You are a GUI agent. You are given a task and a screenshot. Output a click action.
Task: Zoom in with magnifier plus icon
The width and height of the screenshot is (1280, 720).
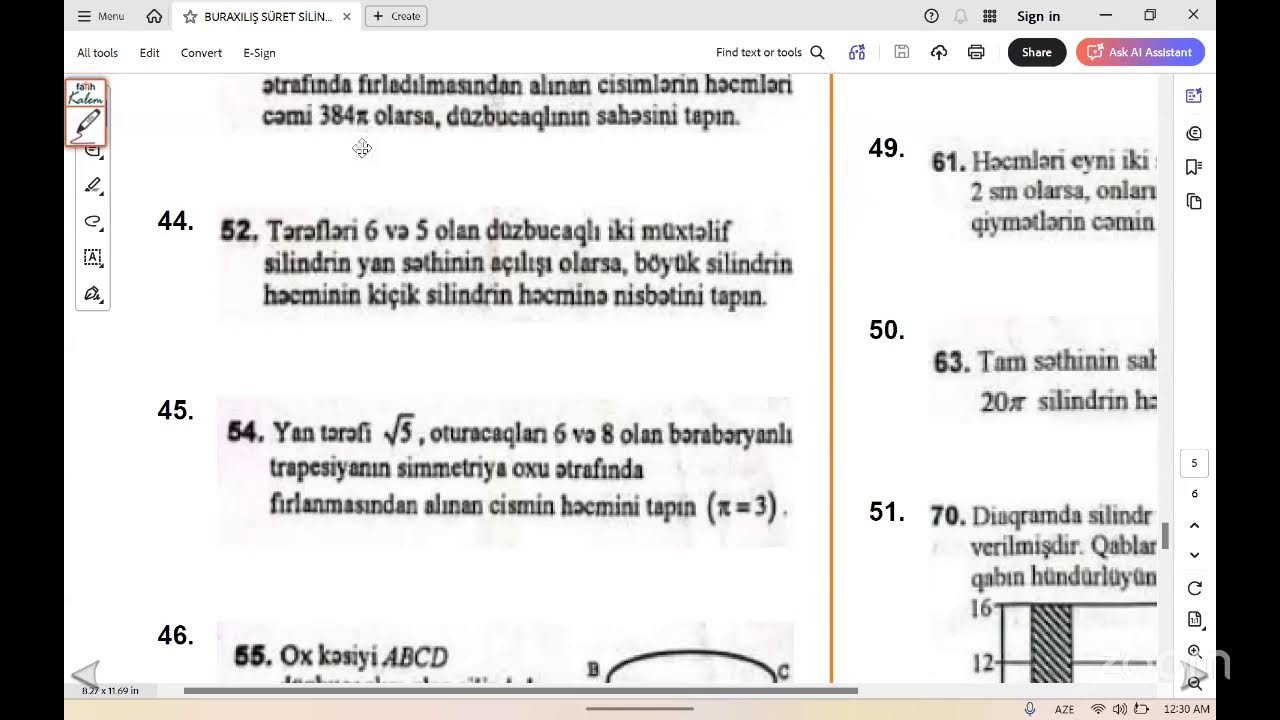1194,652
